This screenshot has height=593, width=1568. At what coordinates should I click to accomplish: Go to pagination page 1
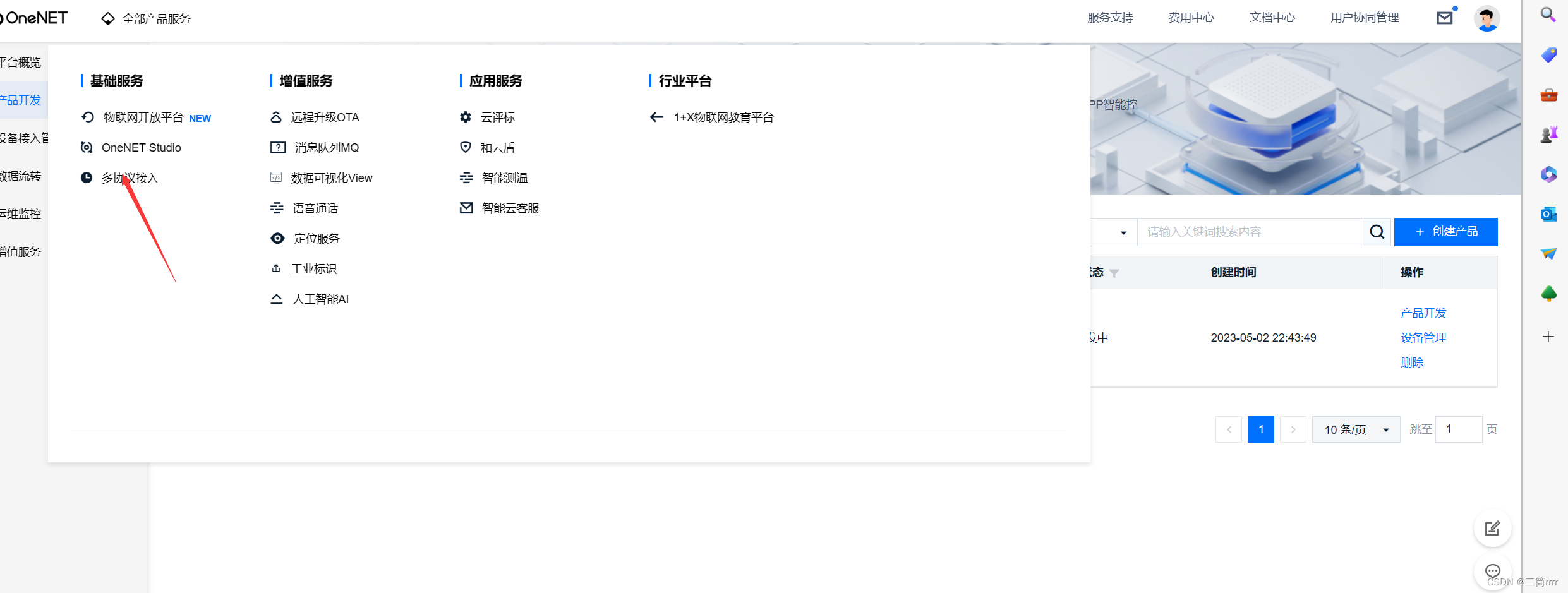[x=1260, y=429]
